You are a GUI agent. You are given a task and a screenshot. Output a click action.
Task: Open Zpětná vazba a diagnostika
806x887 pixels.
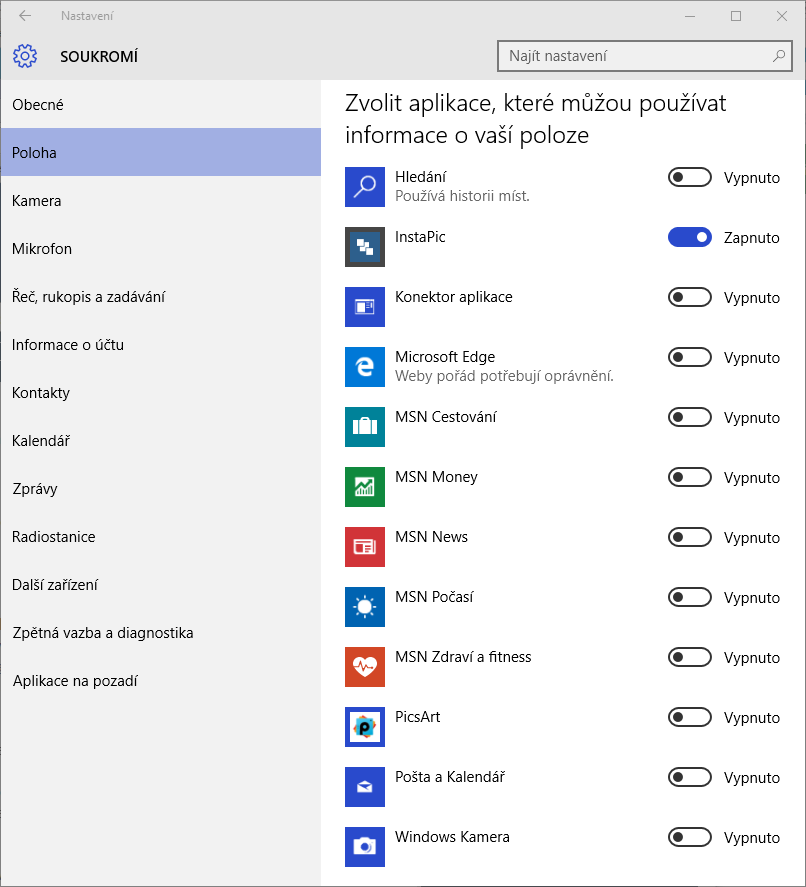pyautogui.click(x=161, y=632)
